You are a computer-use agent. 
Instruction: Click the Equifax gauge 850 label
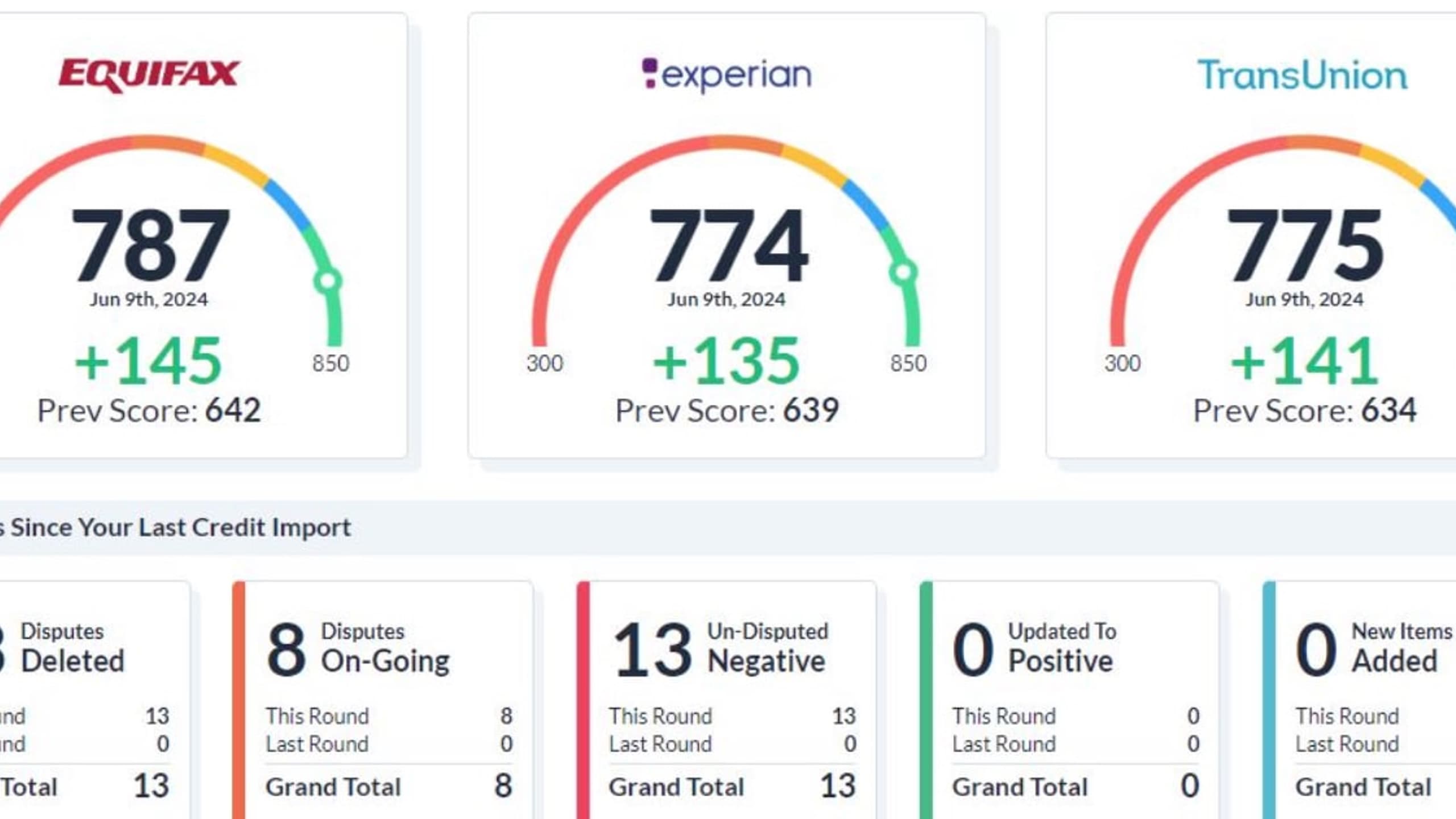pos(330,363)
